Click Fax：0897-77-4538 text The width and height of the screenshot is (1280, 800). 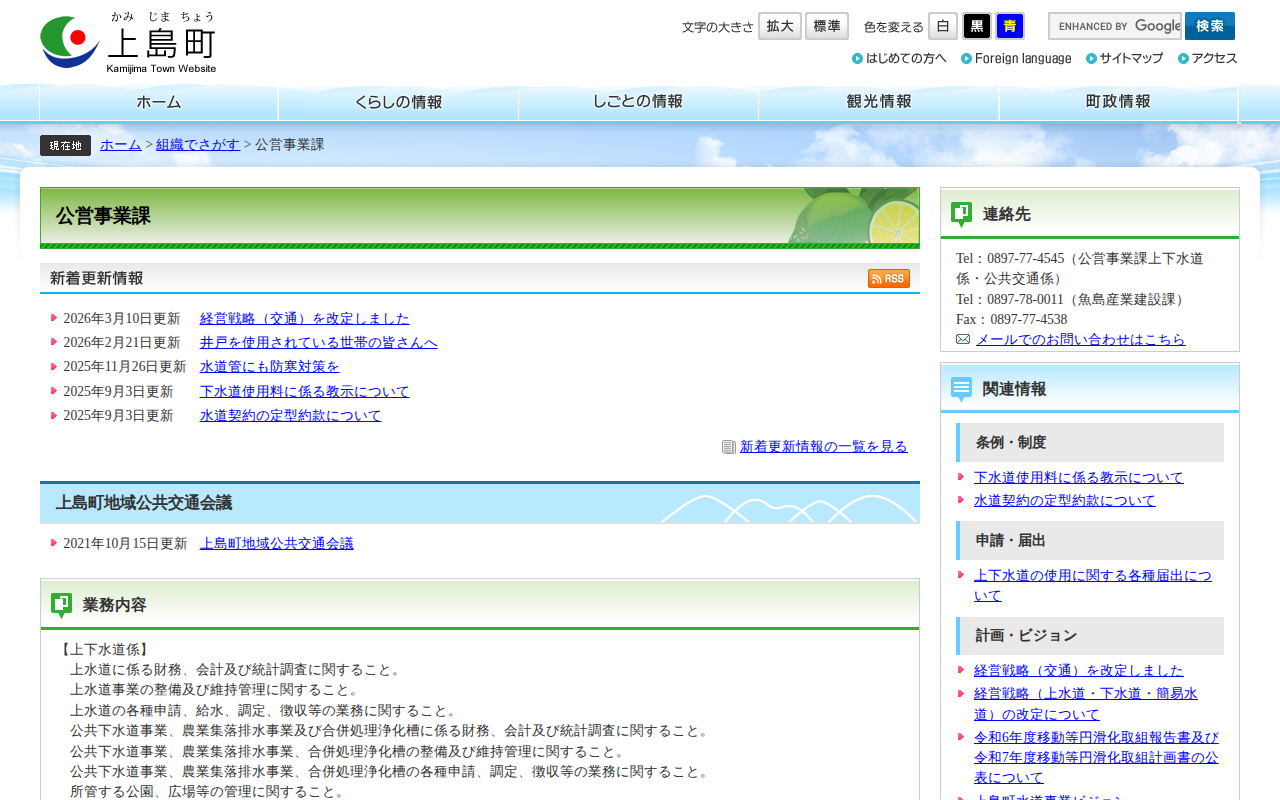click(1011, 320)
